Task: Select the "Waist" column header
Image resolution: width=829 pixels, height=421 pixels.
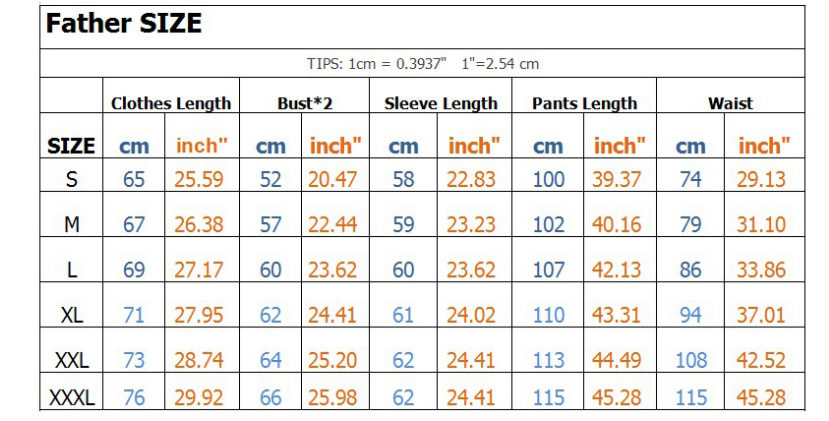Action: tap(730, 103)
